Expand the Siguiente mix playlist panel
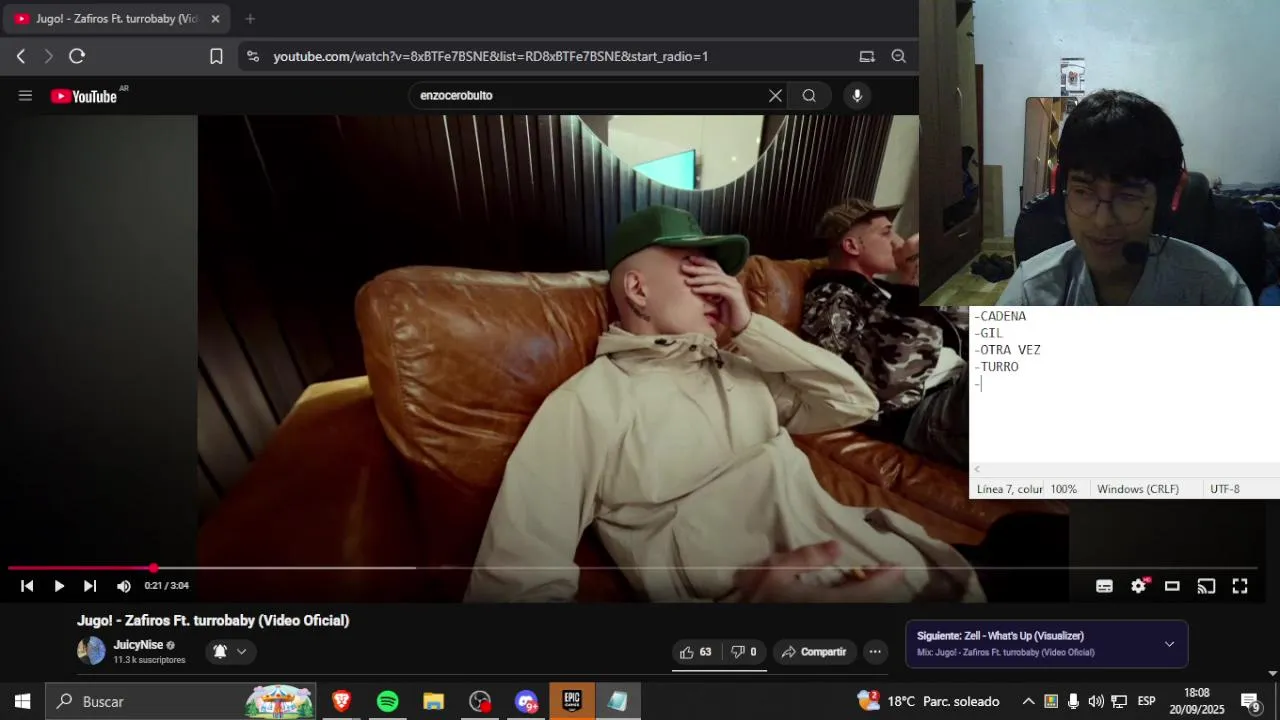The image size is (1280, 720). coord(1169,644)
